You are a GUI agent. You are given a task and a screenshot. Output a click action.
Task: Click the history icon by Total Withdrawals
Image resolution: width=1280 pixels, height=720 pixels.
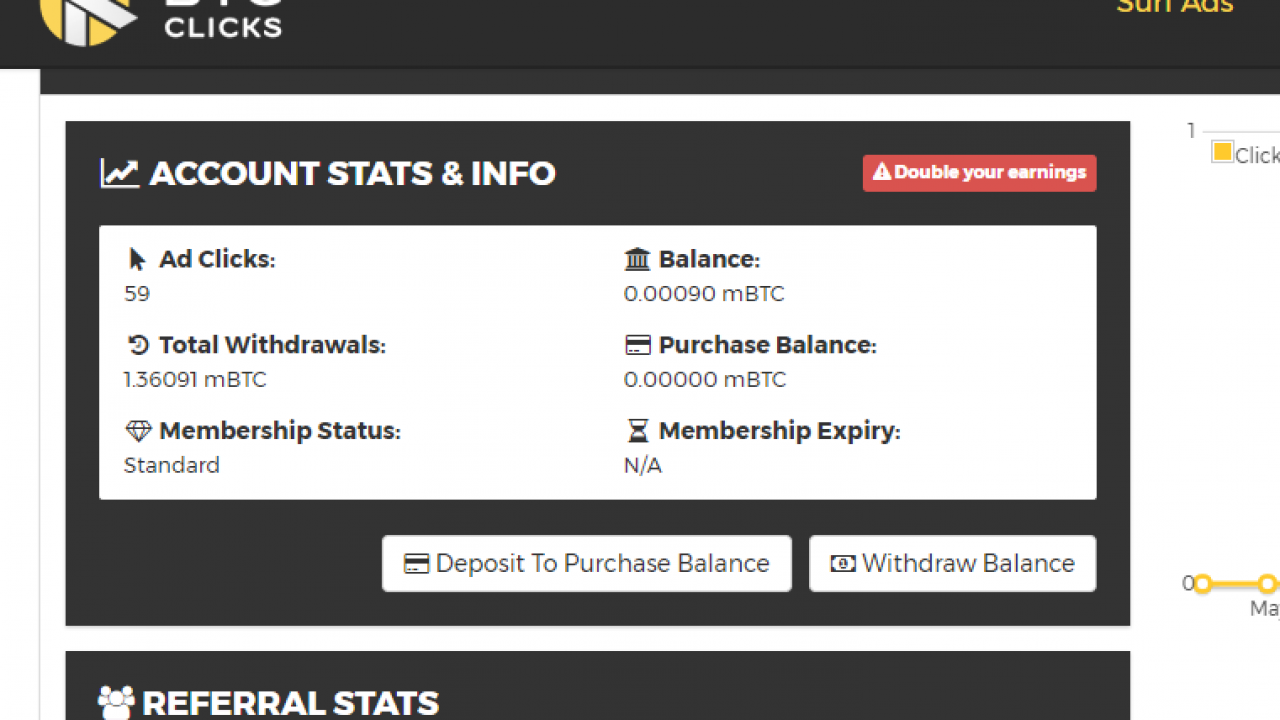pyautogui.click(x=138, y=346)
